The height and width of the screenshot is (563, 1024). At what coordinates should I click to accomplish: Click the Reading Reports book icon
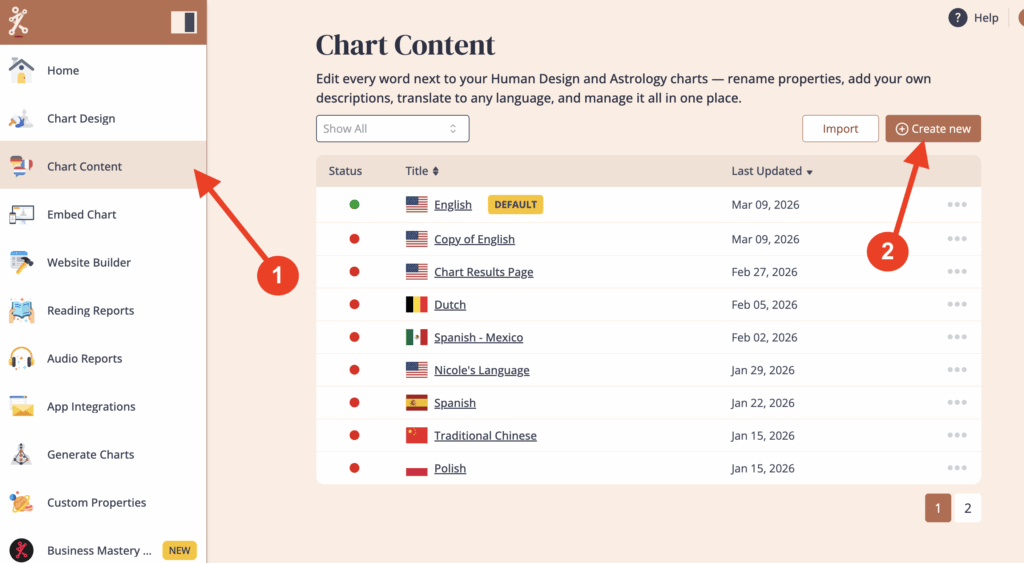coord(21,311)
